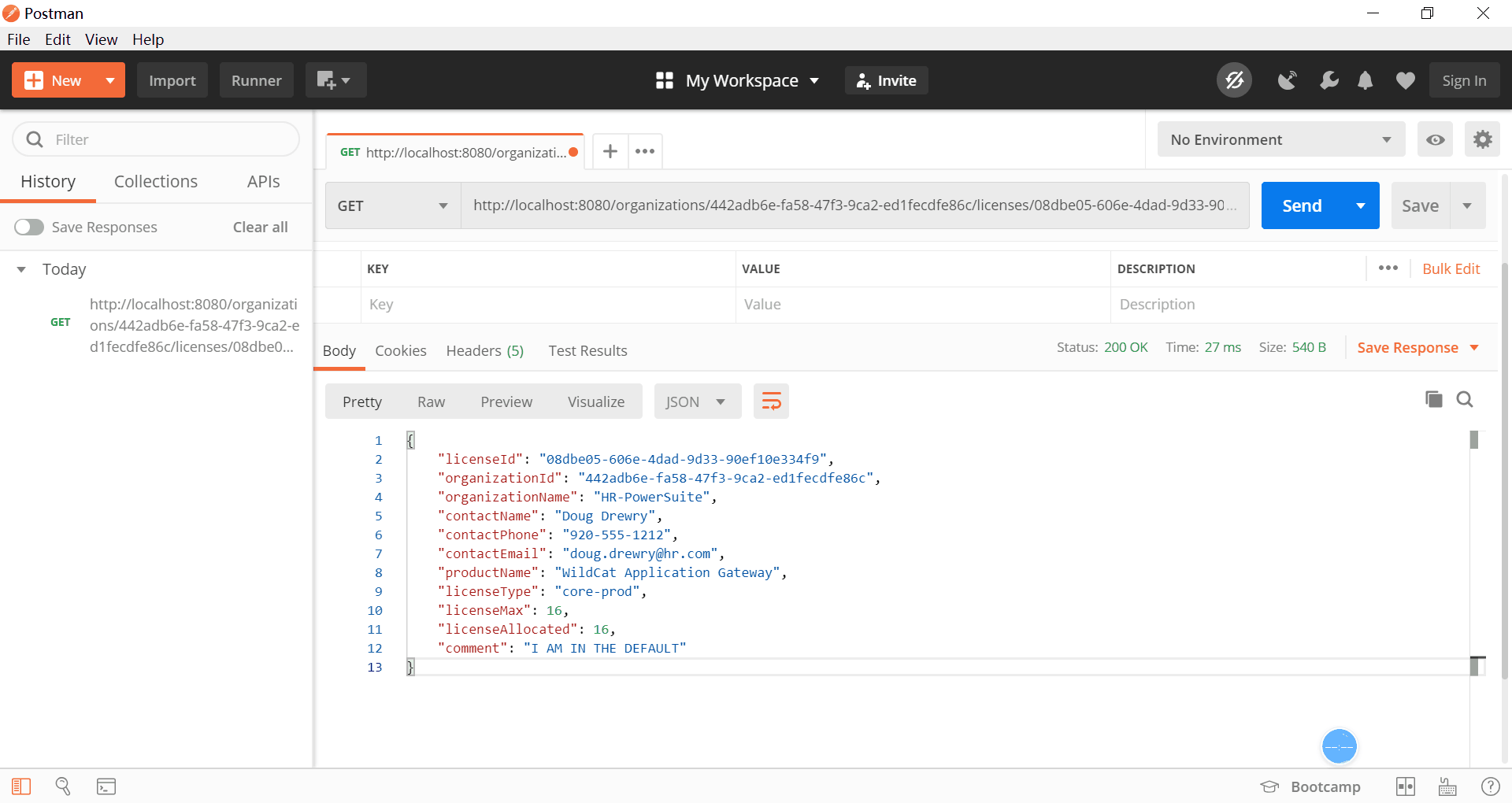Click the Bootcamp graduation cap link
The height and width of the screenshot is (803, 1512).
click(1310, 786)
